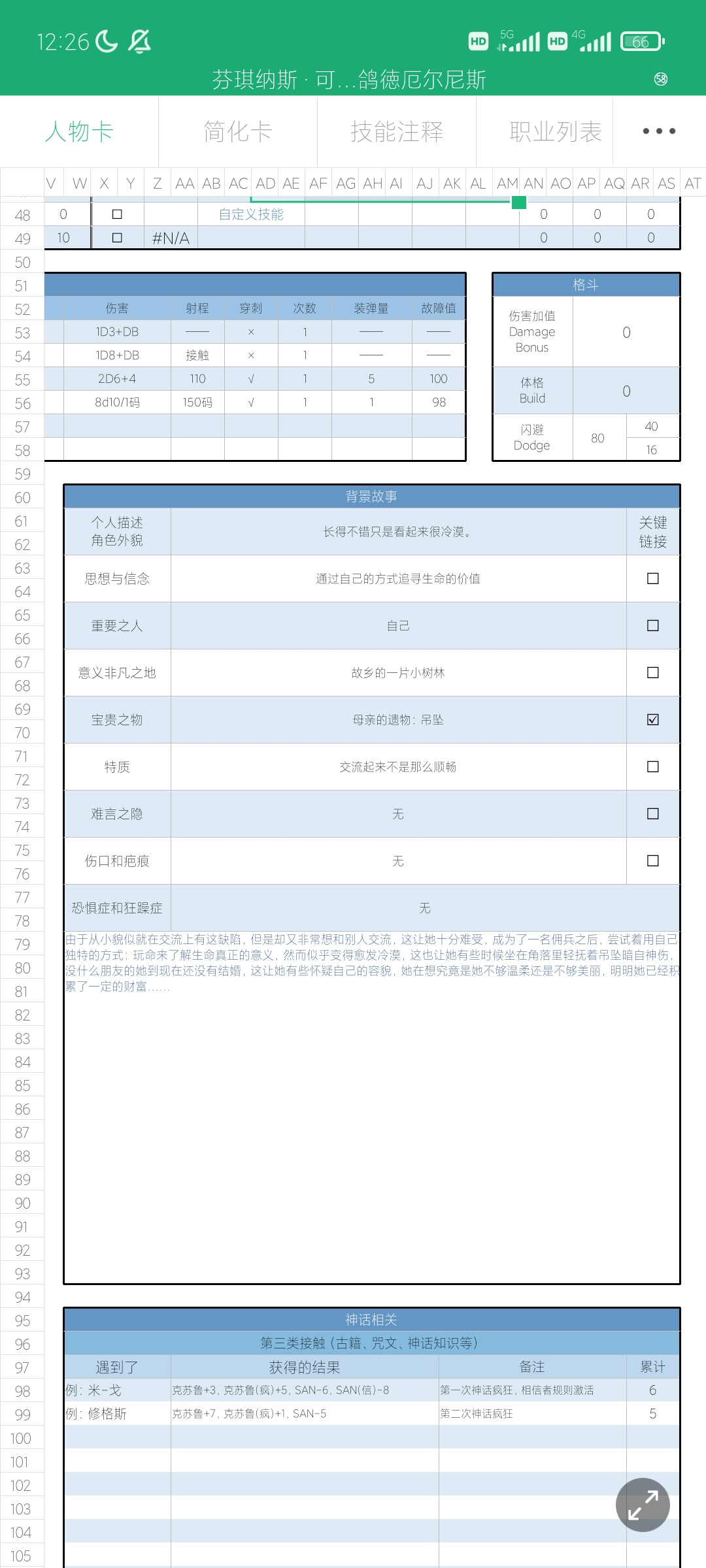Image resolution: width=706 pixels, height=1568 pixels.
Task: Select the 通过自己的方式追寻生命的价值 cell
Action: [398, 579]
